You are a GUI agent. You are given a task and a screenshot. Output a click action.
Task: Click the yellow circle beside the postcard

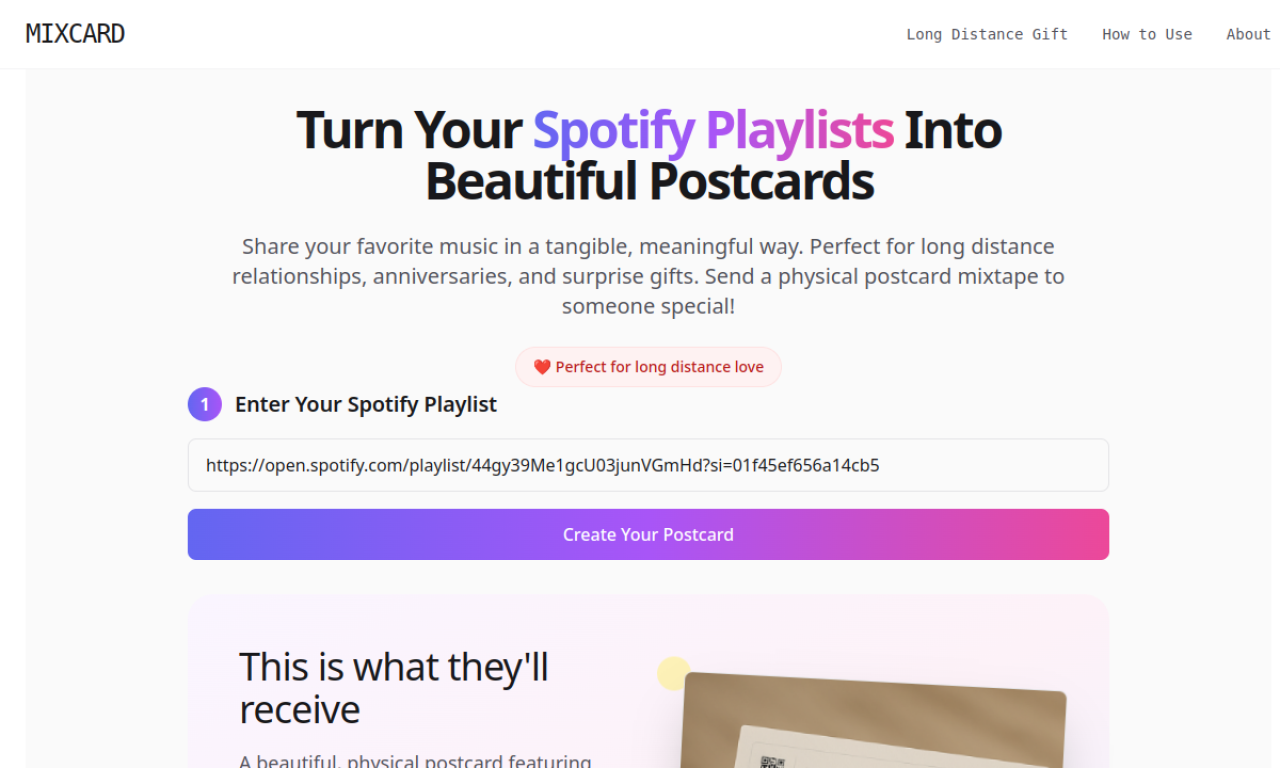pyautogui.click(x=674, y=673)
